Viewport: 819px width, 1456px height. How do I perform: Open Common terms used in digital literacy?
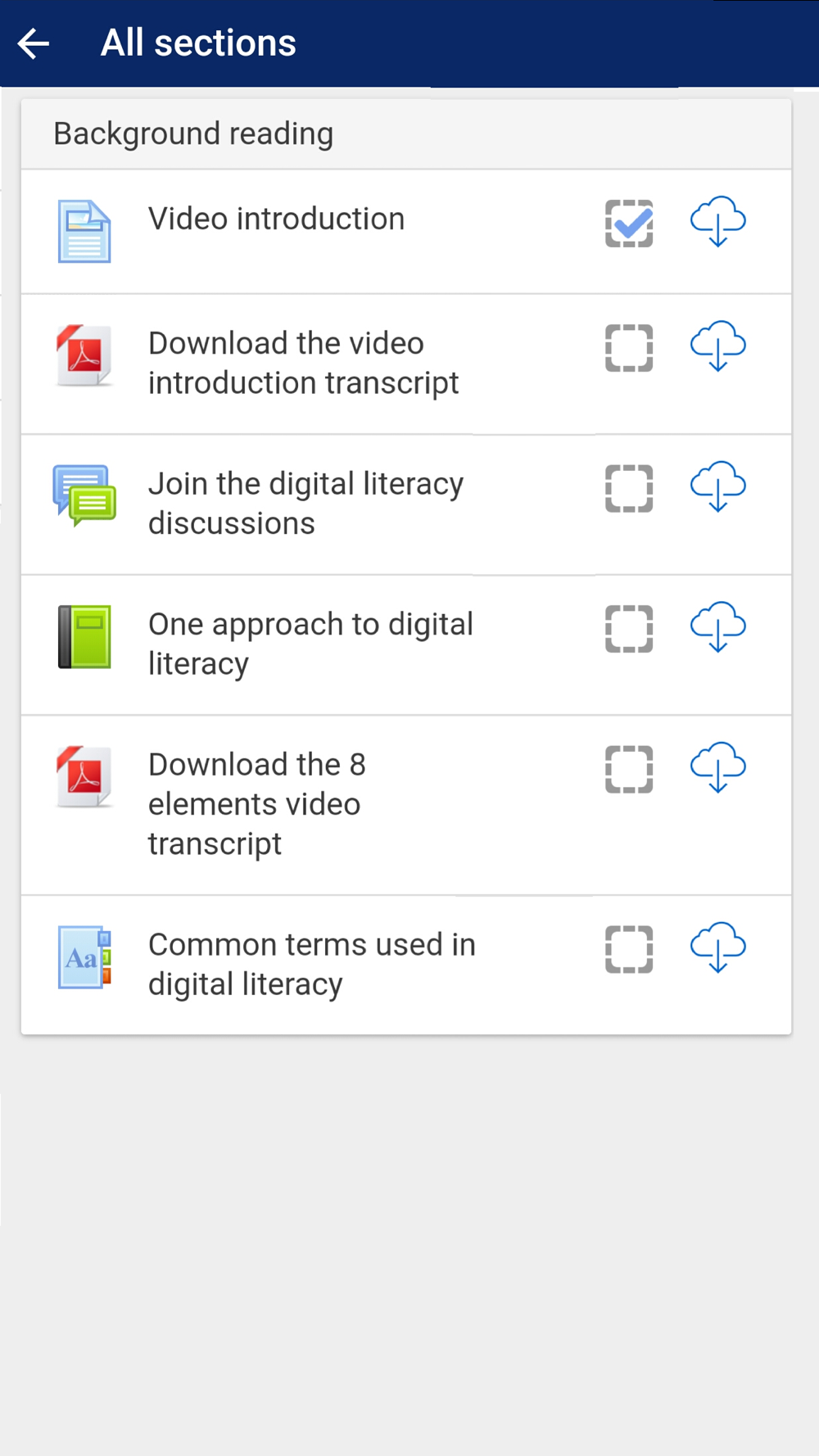[311, 965]
